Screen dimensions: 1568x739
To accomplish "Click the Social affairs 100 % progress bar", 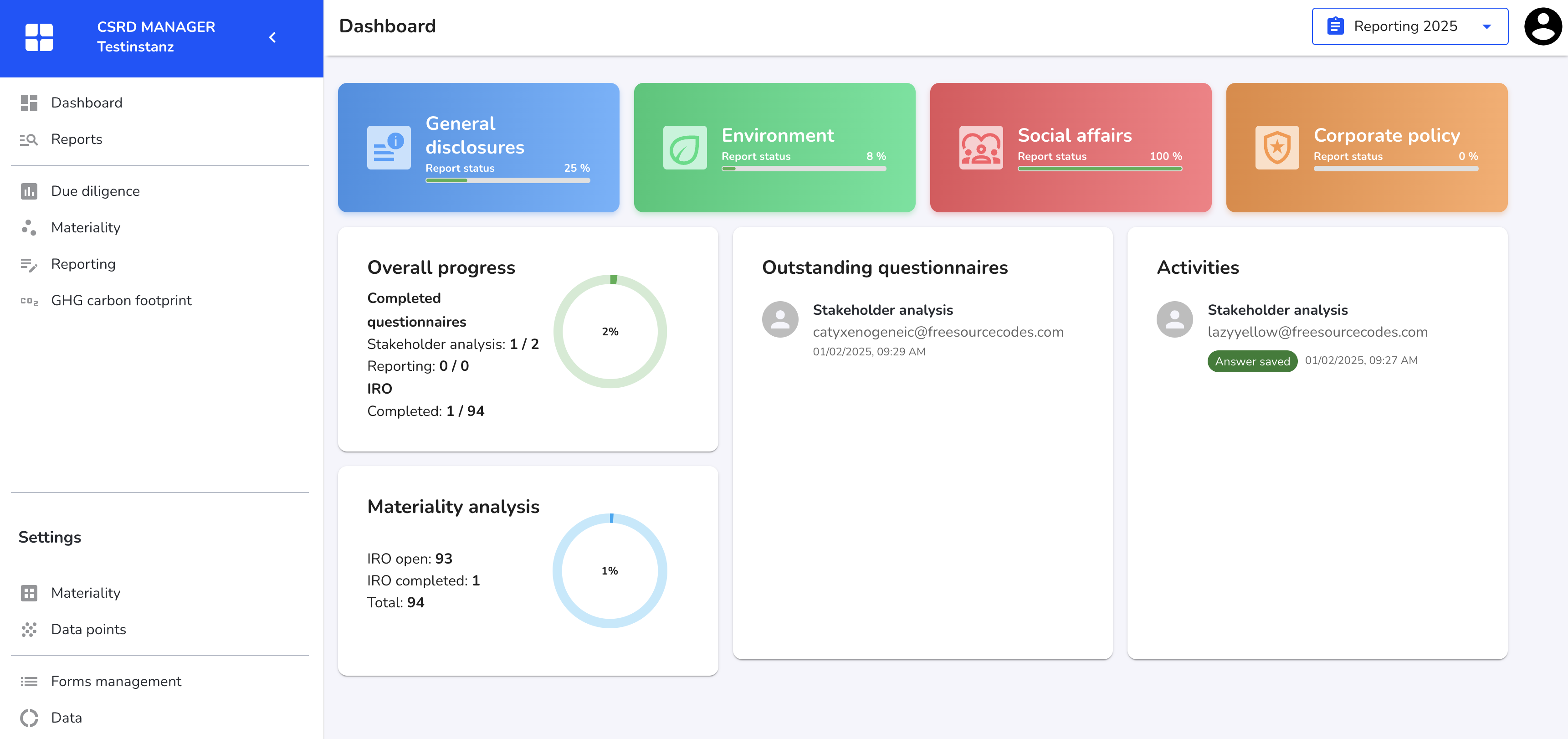I will point(1099,169).
